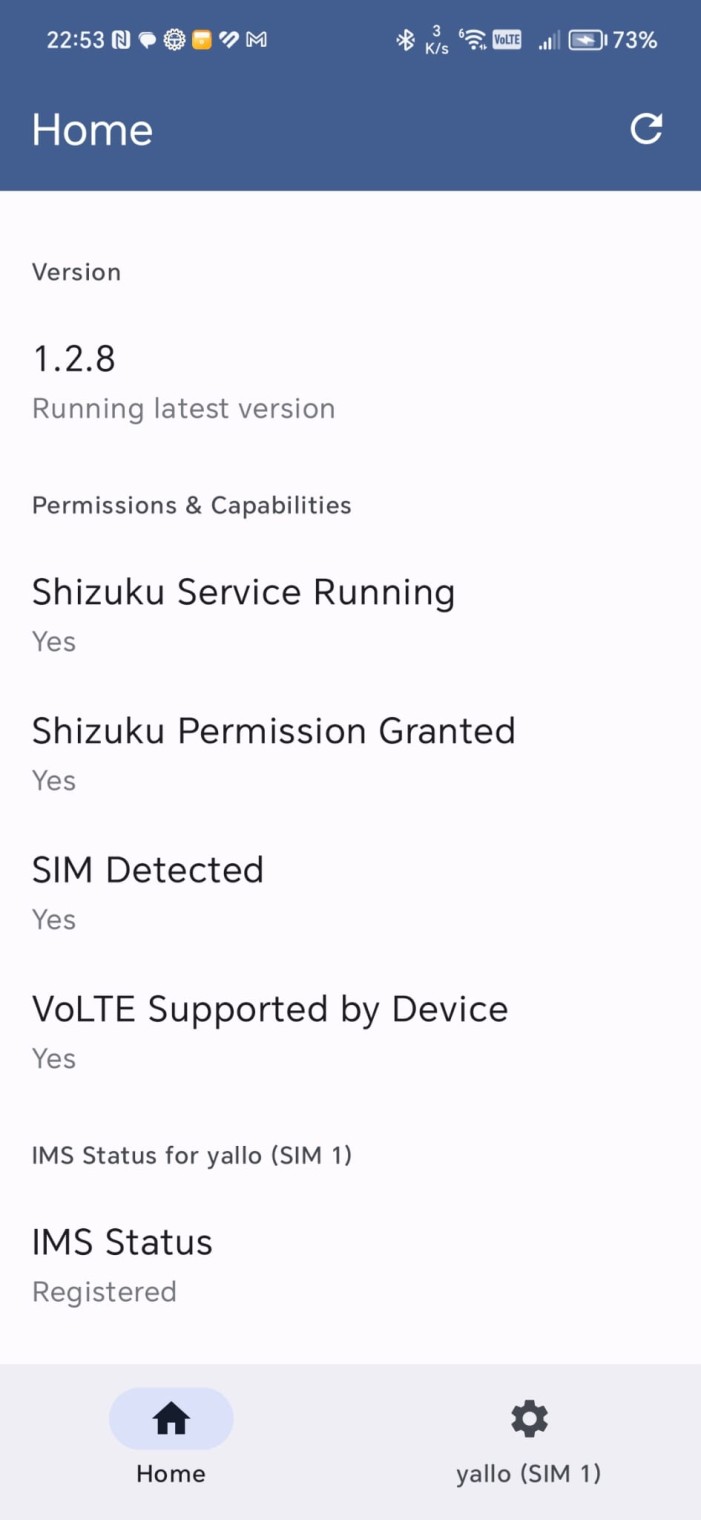Tap the Home title in header
This screenshot has height=1520, width=701.
[92, 130]
